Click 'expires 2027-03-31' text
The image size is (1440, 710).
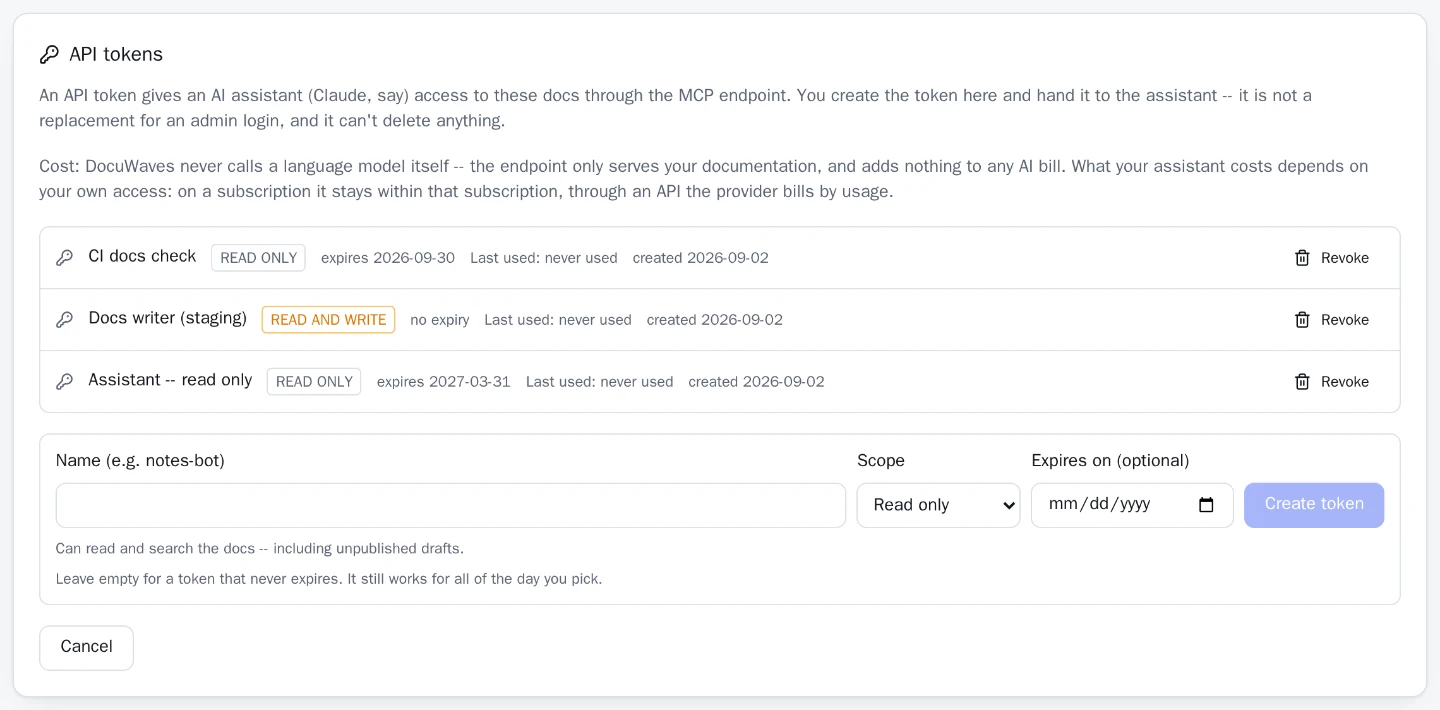pyautogui.click(x=444, y=382)
